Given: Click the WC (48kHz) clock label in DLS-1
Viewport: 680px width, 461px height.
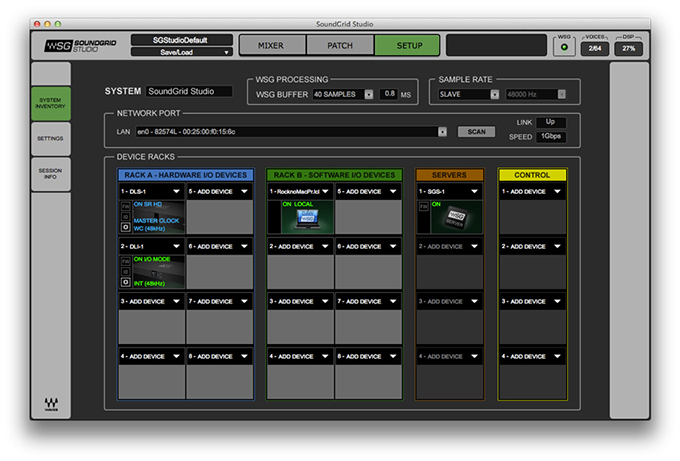Looking at the screenshot, I should point(149,229).
